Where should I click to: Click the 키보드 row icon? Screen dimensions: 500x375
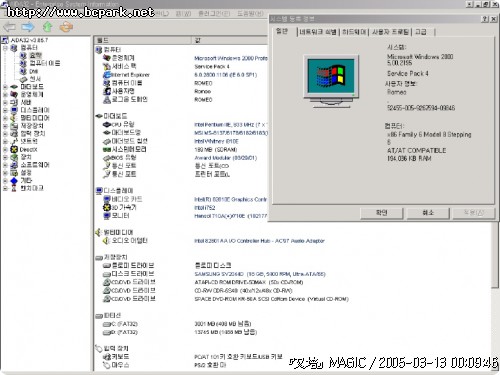pos(107,357)
